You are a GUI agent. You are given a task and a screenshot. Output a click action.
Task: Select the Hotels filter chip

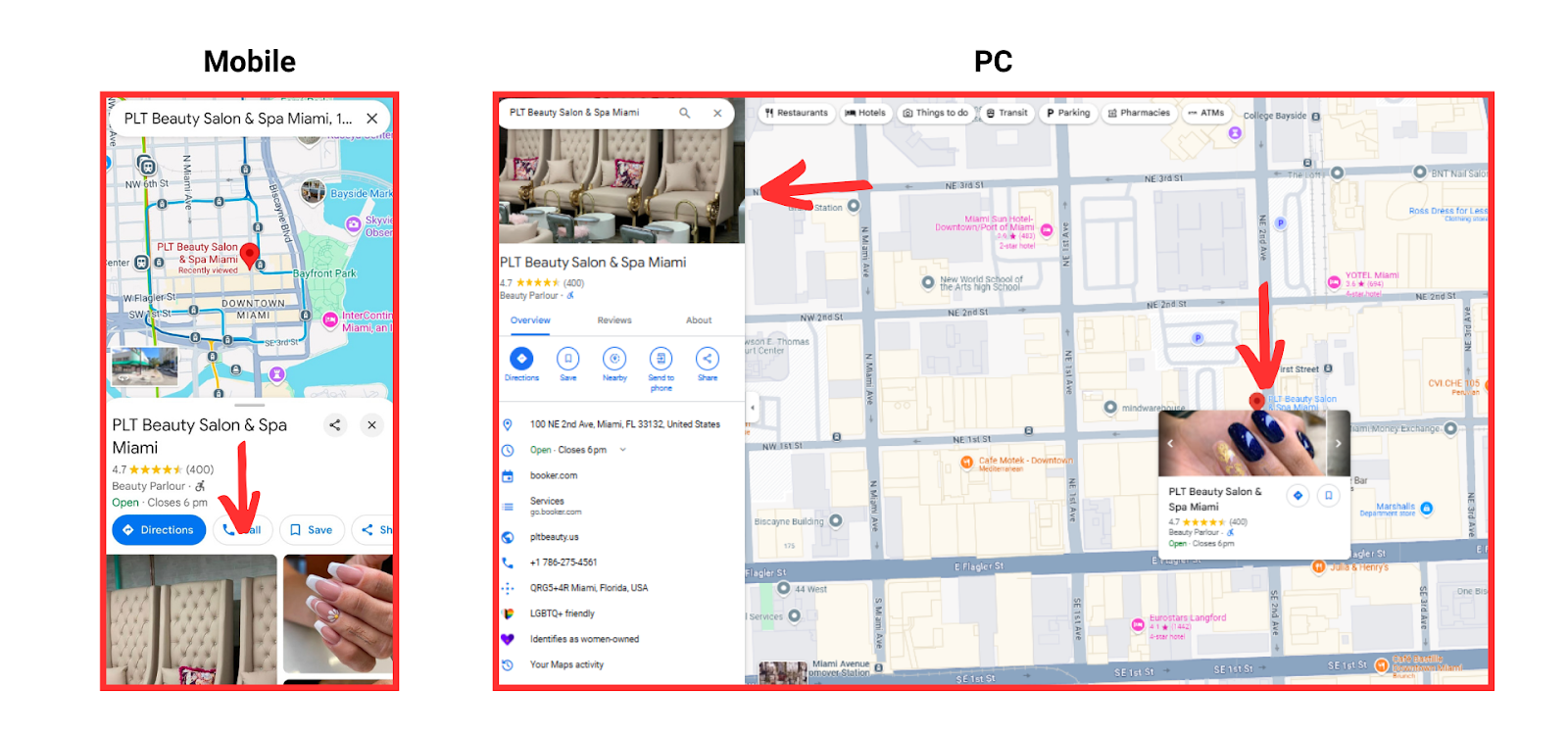865,113
